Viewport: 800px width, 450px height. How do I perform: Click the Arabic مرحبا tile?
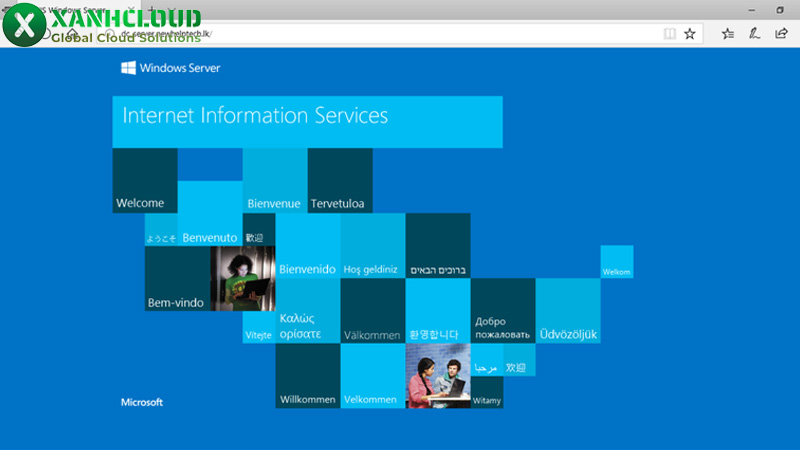pyautogui.click(x=487, y=360)
